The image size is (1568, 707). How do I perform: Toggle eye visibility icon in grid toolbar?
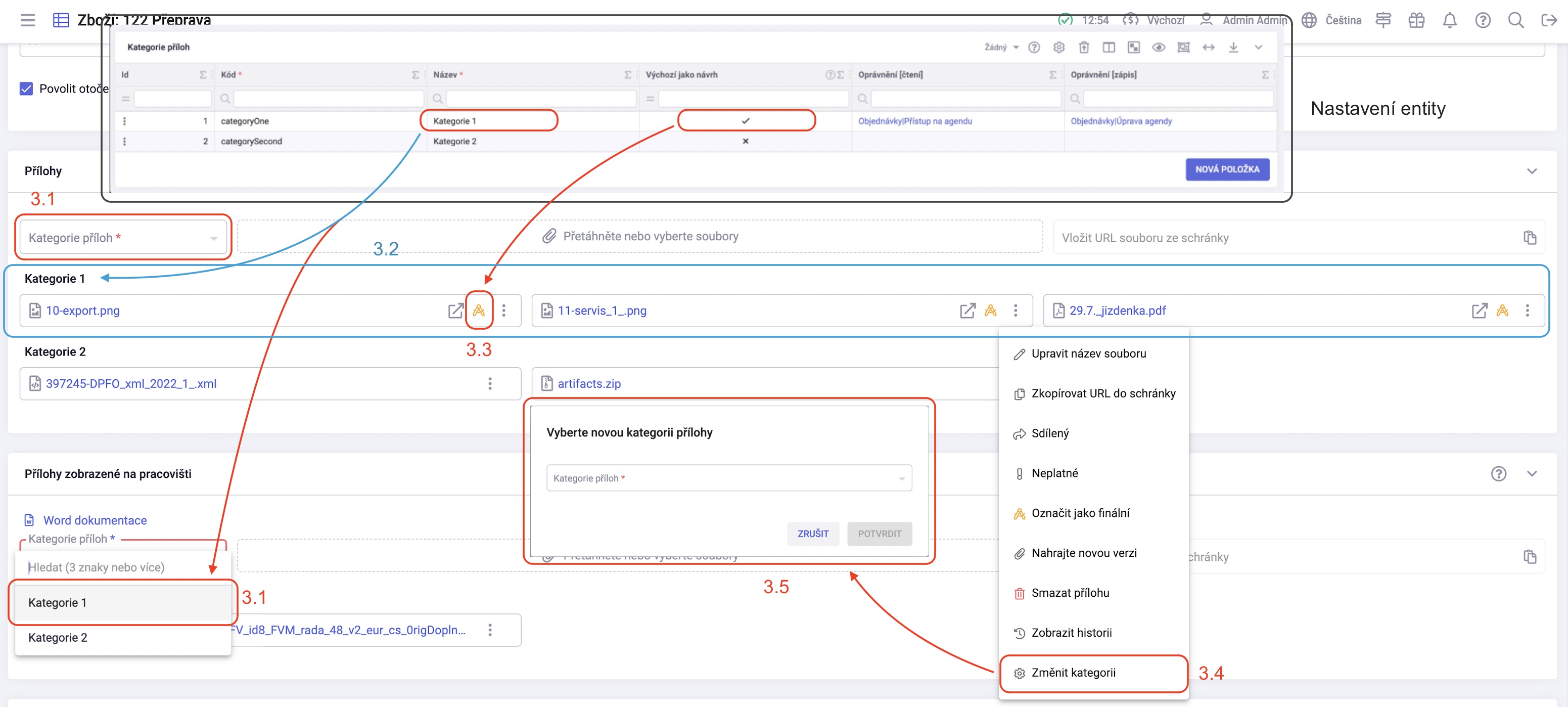(x=1159, y=48)
